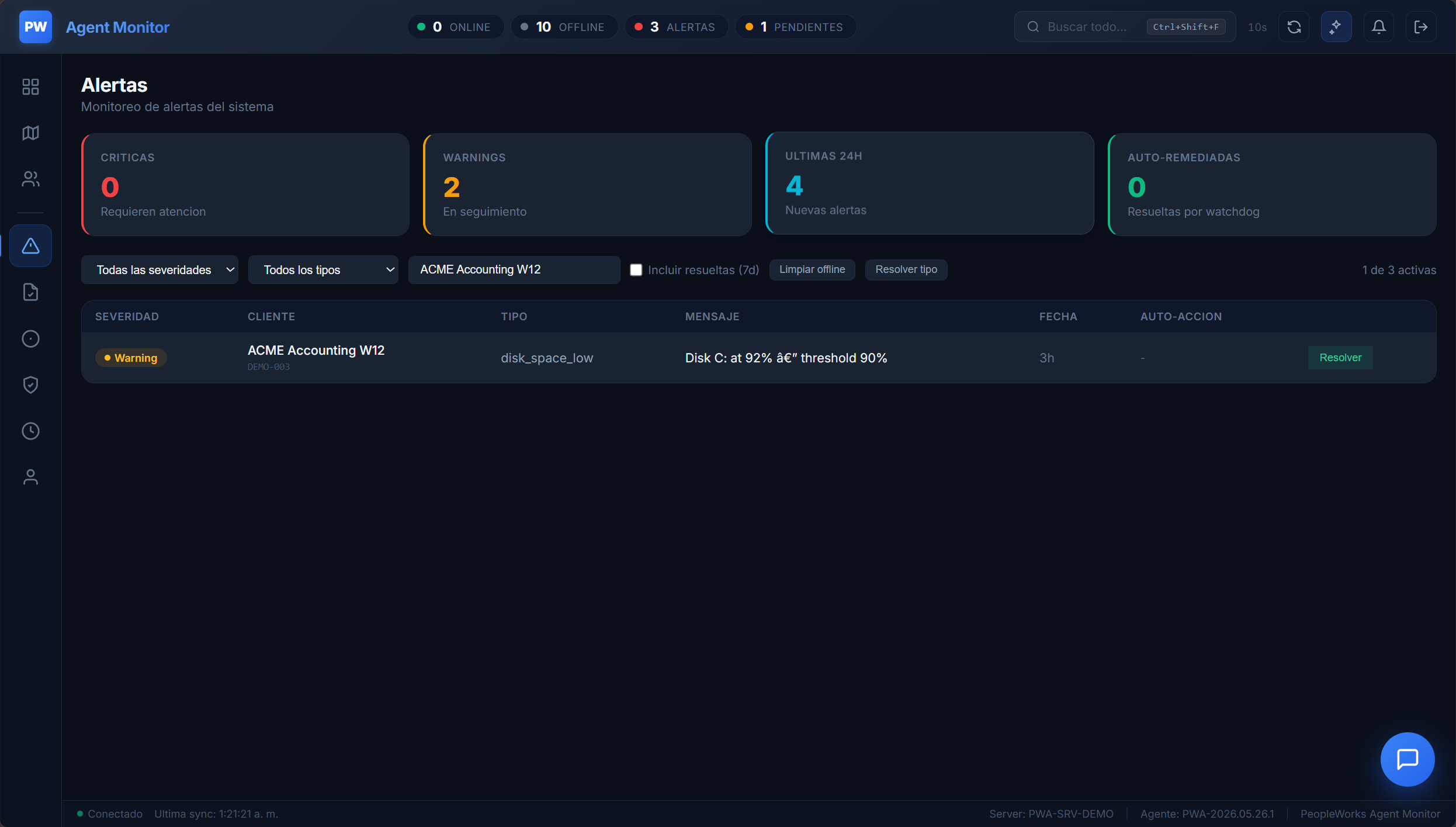Open the Ultimas 24H summary card

930,183
